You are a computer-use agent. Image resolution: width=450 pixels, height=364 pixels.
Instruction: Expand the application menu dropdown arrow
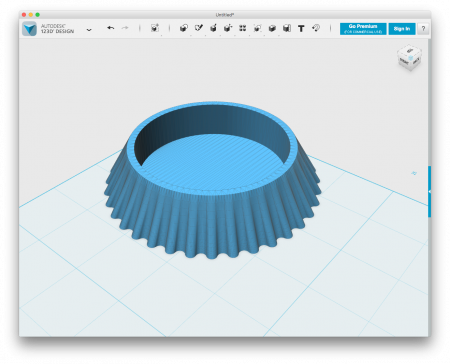tap(89, 30)
